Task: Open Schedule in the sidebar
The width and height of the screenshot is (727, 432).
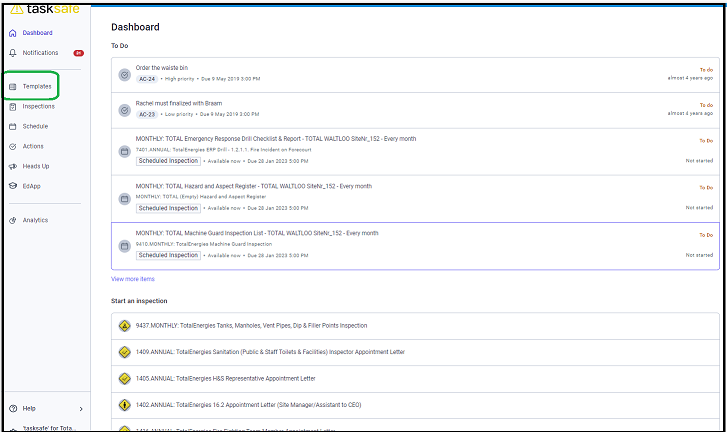Action: [35, 127]
